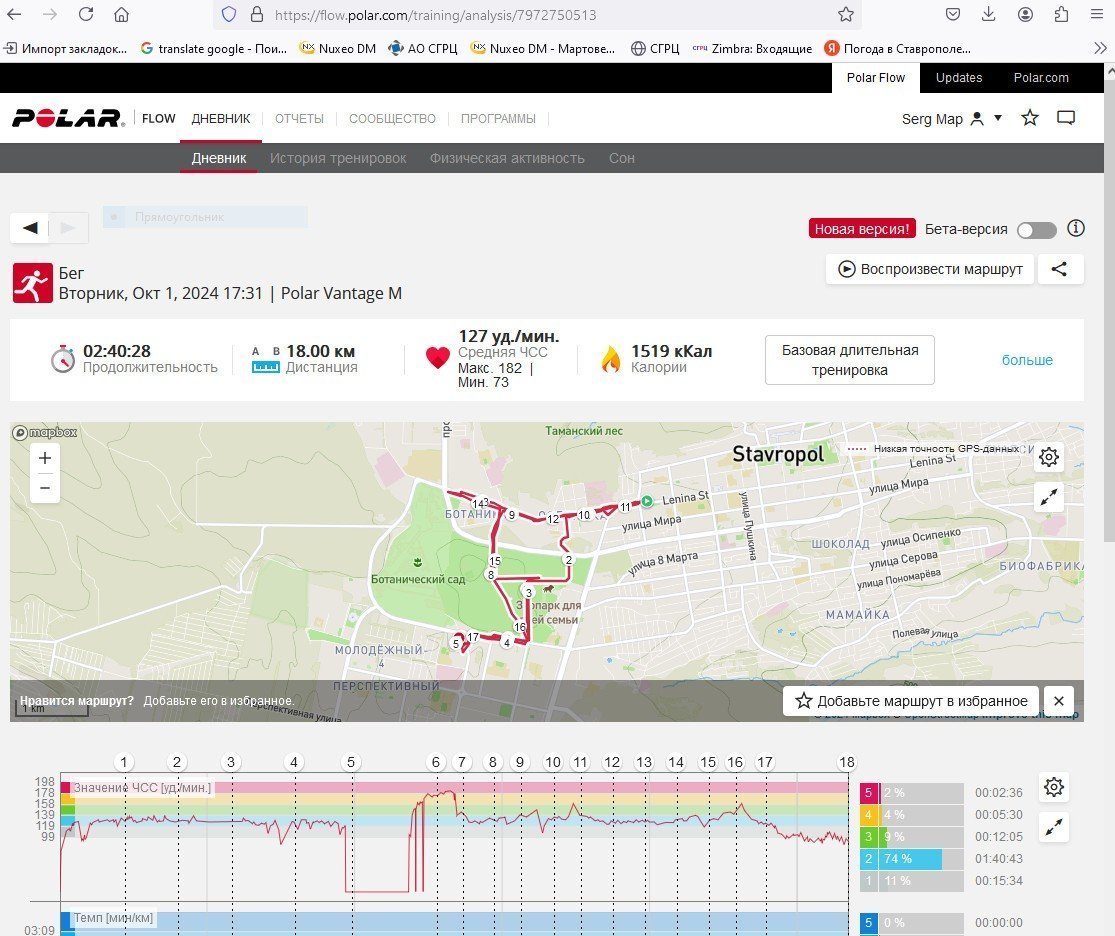Go back with browser back arrow
The width and height of the screenshot is (1115, 936).
point(14,14)
